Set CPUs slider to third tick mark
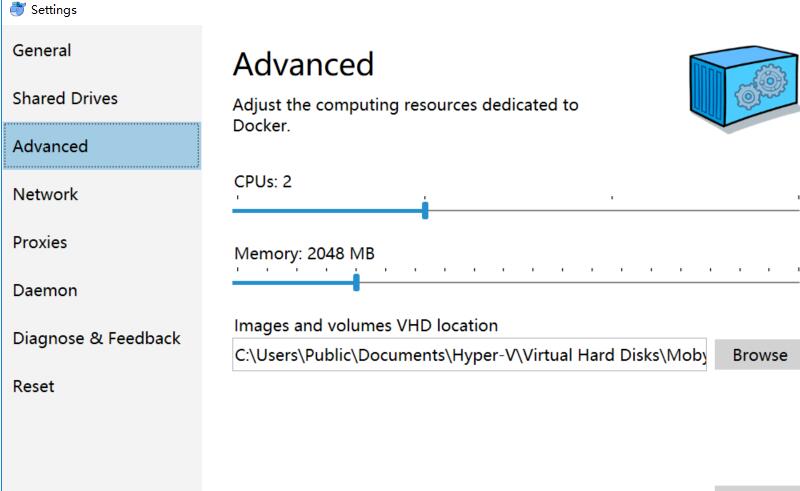800x491 pixels. (x=612, y=210)
